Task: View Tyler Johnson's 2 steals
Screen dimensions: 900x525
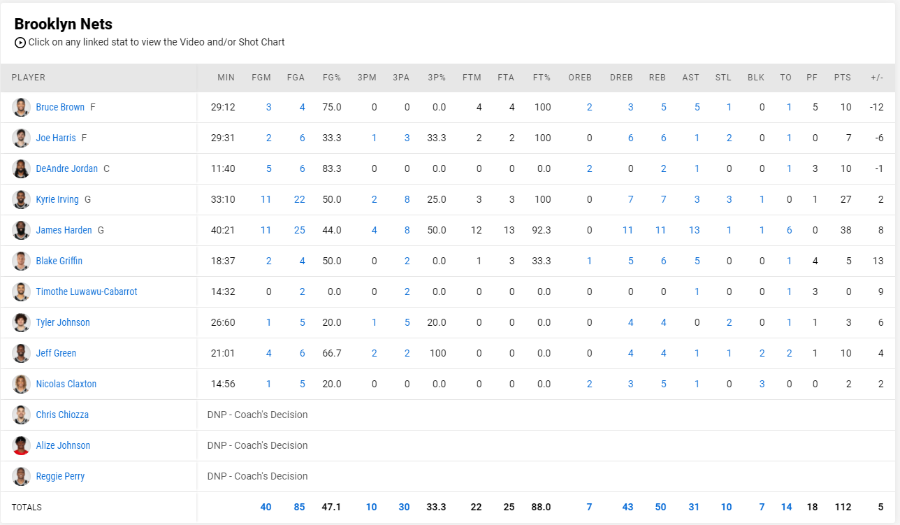Action: click(729, 322)
